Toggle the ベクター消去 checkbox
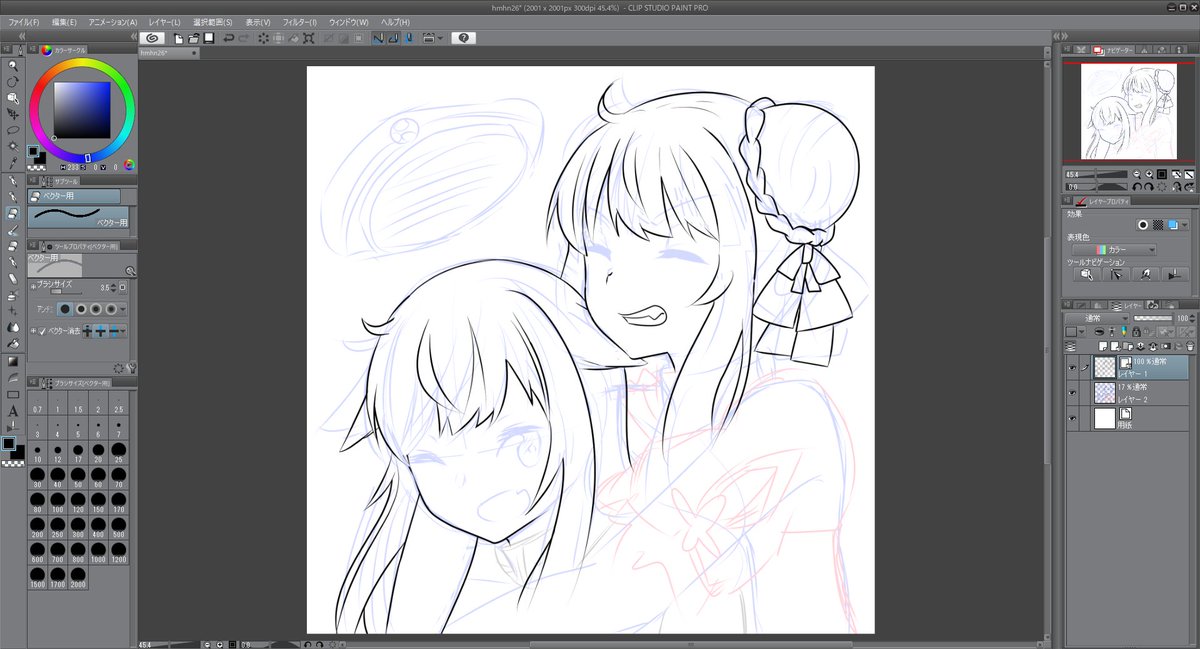This screenshot has width=1200, height=649. tap(41, 330)
